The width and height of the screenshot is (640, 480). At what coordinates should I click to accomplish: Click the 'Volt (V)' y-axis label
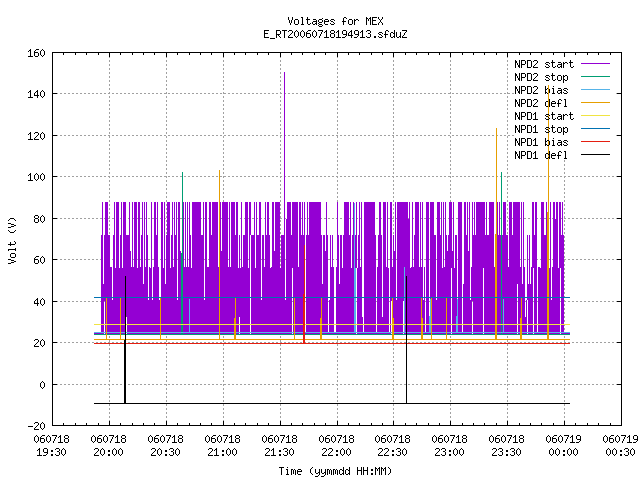click(x=12, y=240)
